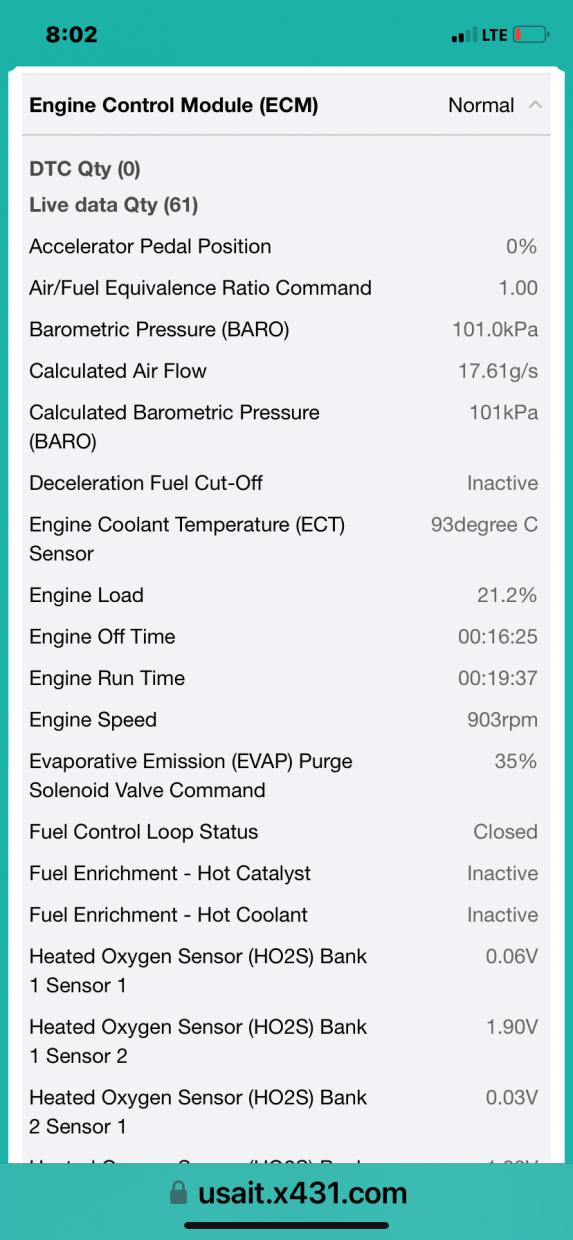Select the Calculated Air Flow row
This screenshot has width=573, height=1240.
click(286, 371)
